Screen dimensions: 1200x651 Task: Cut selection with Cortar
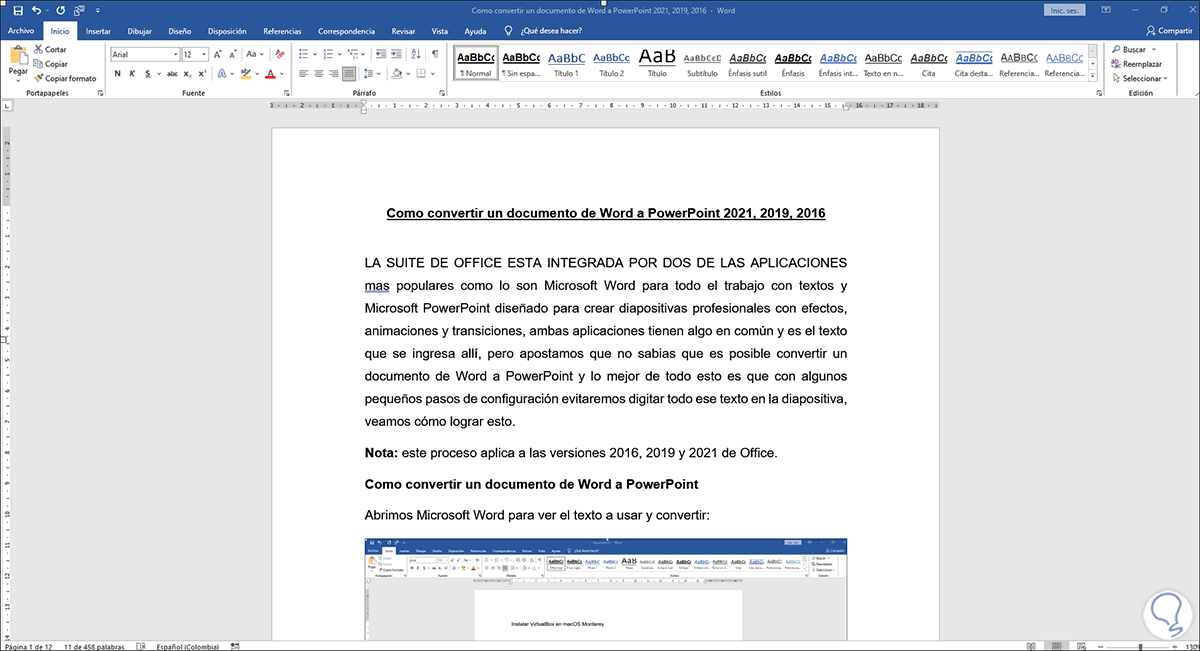pos(50,49)
